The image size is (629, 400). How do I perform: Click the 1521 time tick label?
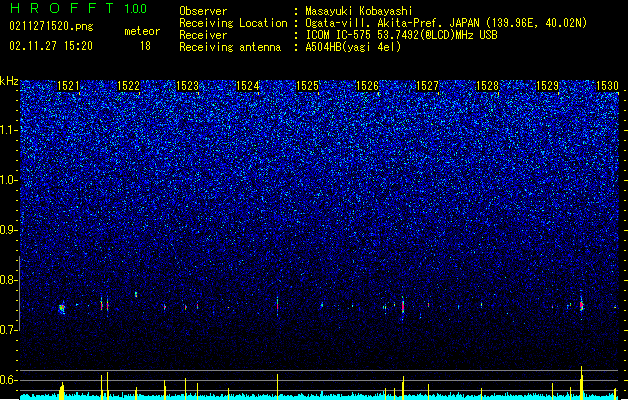tap(68, 86)
